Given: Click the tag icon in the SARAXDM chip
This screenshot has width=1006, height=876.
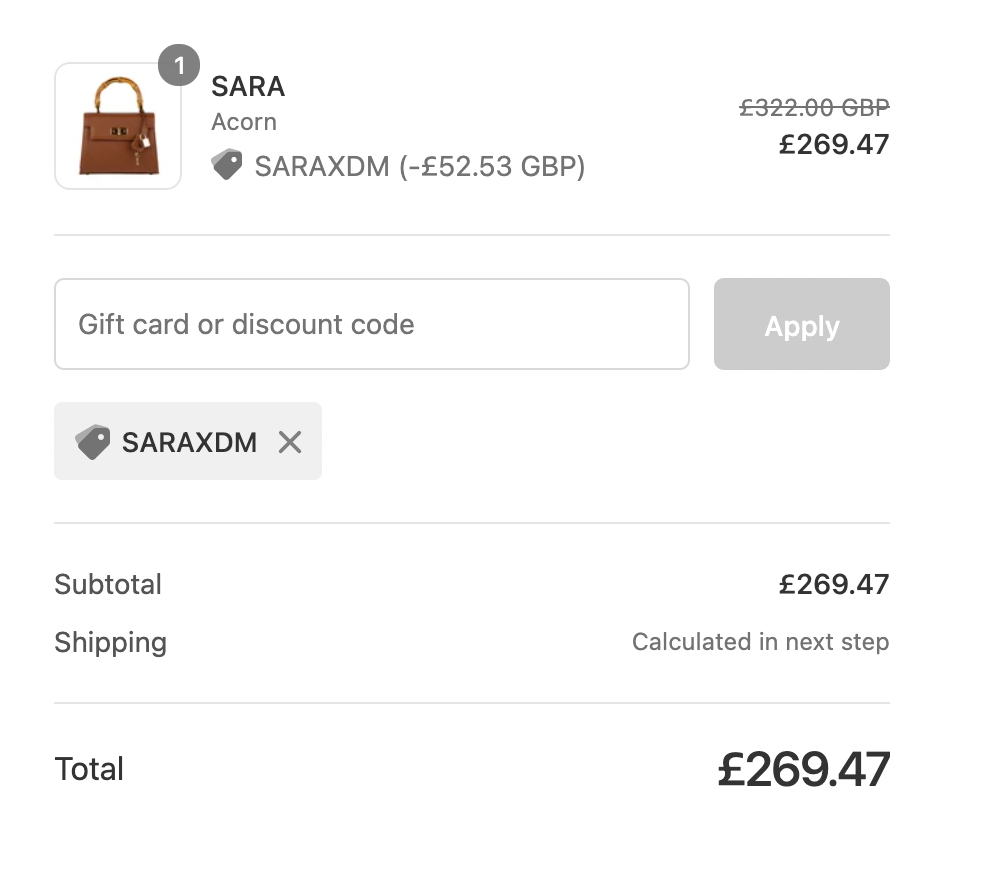Looking at the screenshot, I should click(x=92, y=442).
